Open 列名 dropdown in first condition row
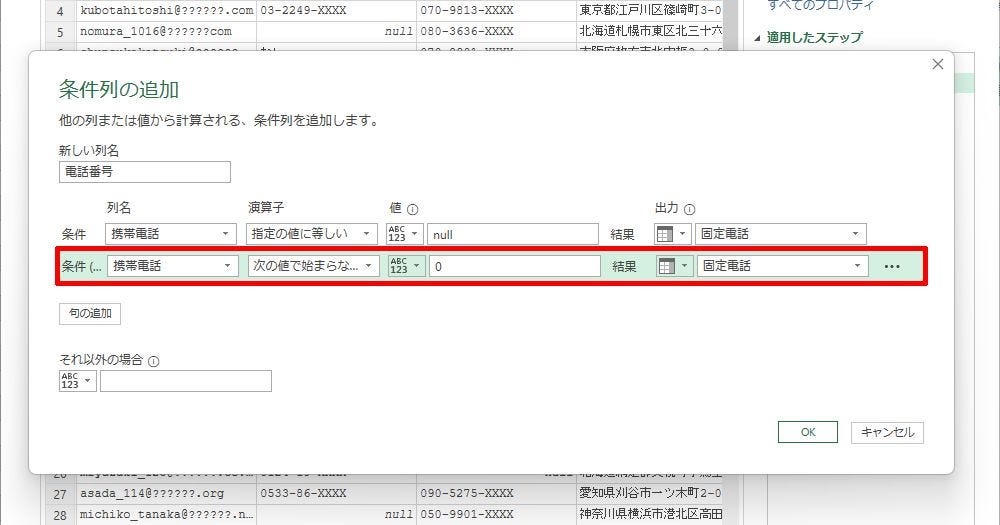This screenshot has width=1000, height=525. point(171,234)
